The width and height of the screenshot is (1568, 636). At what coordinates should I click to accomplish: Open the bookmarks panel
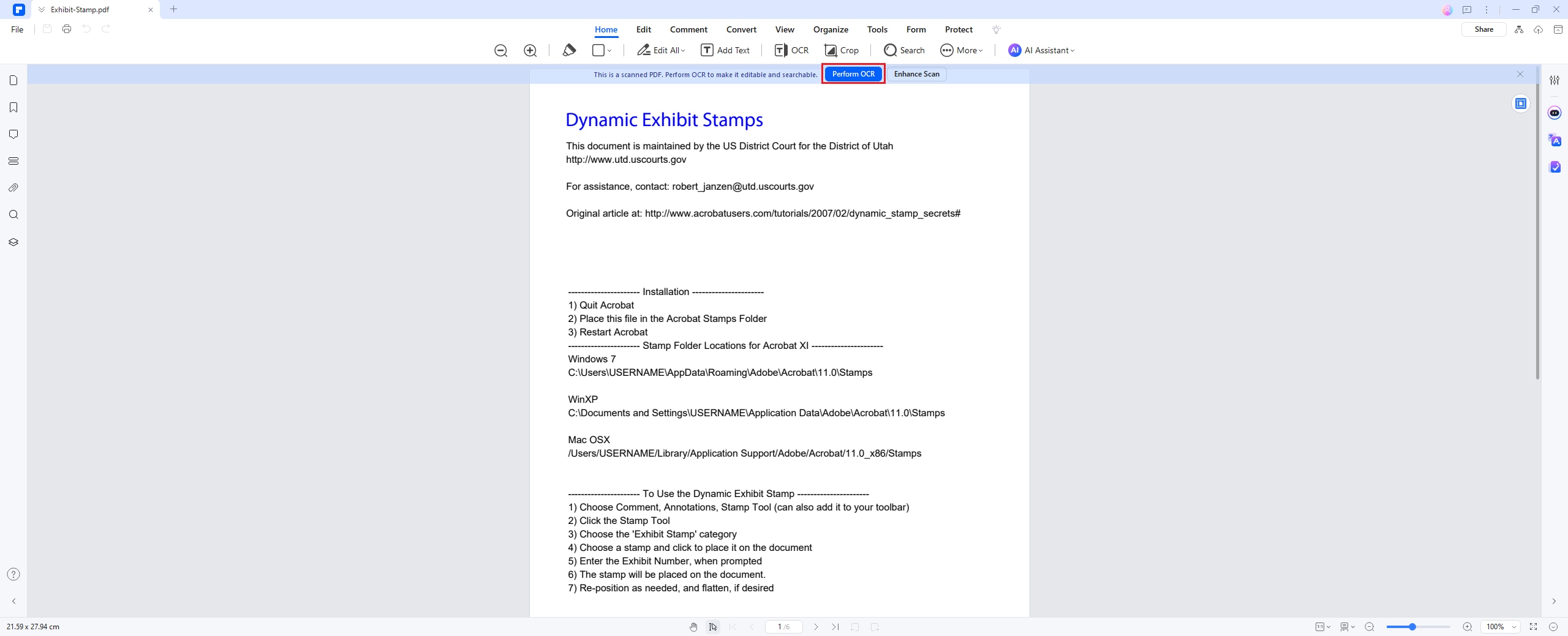pyautogui.click(x=13, y=107)
